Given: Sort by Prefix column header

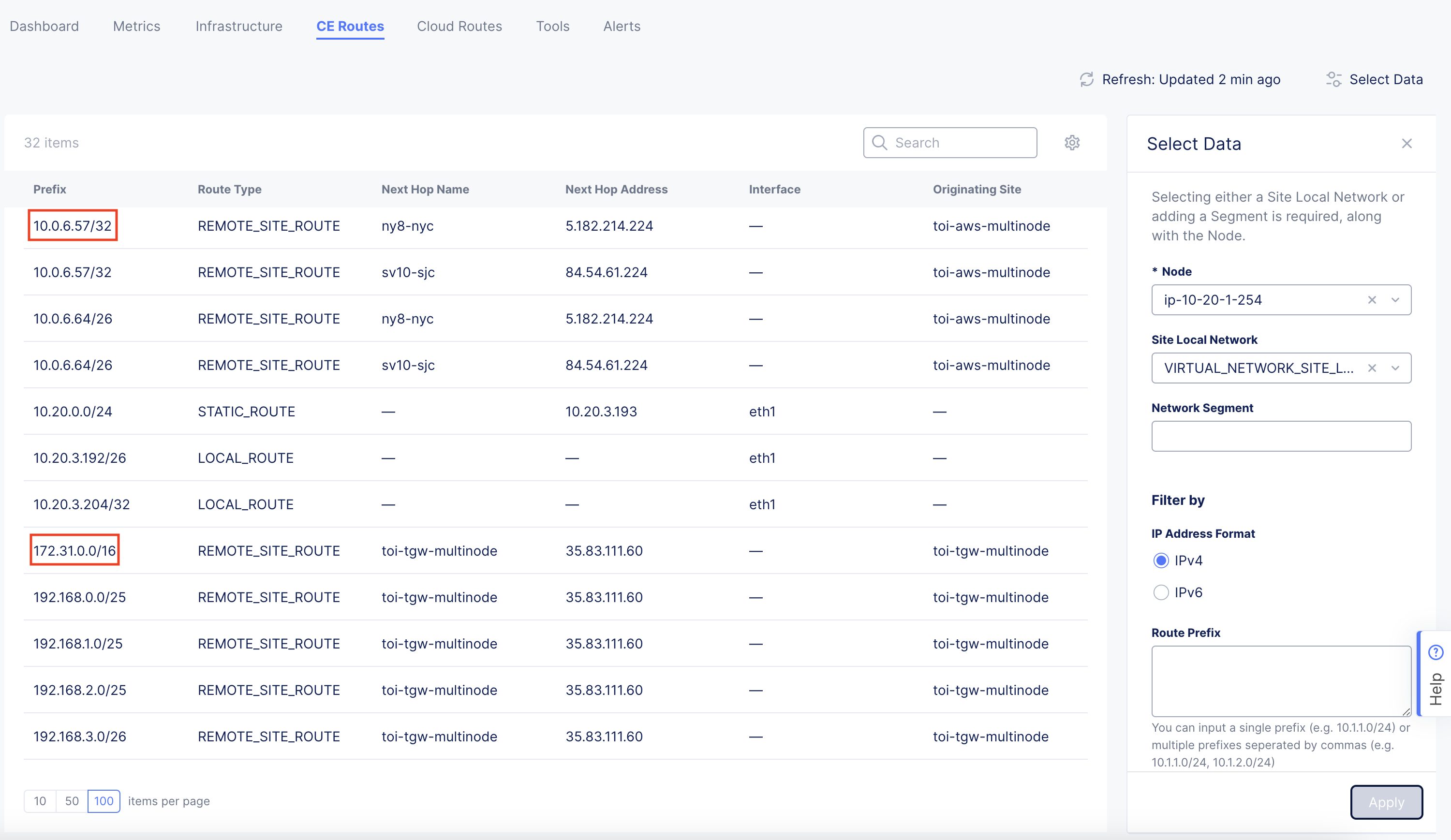Looking at the screenshot, I should [49, 190].
